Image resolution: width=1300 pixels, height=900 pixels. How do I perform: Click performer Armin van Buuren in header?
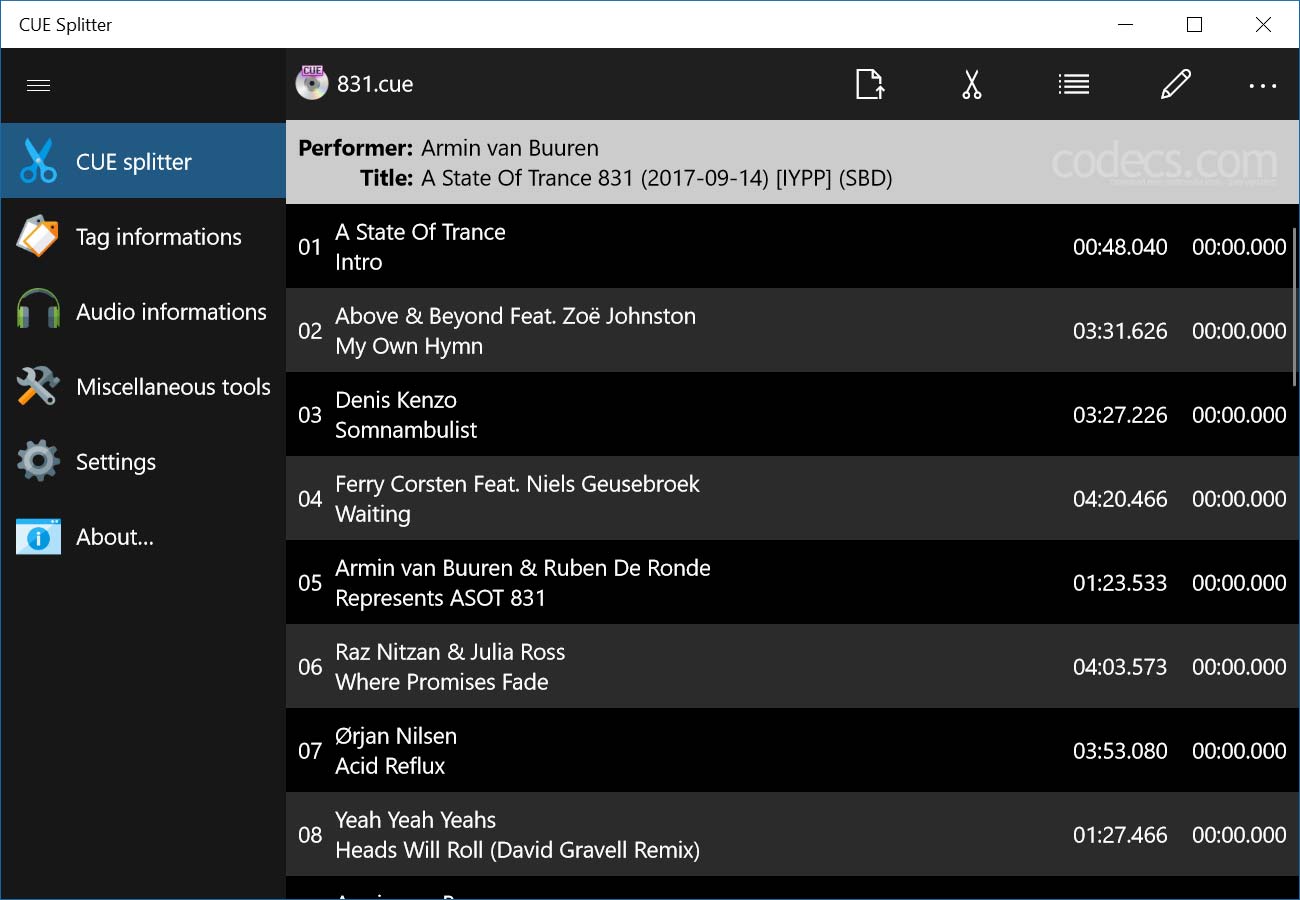pos(510,148)
